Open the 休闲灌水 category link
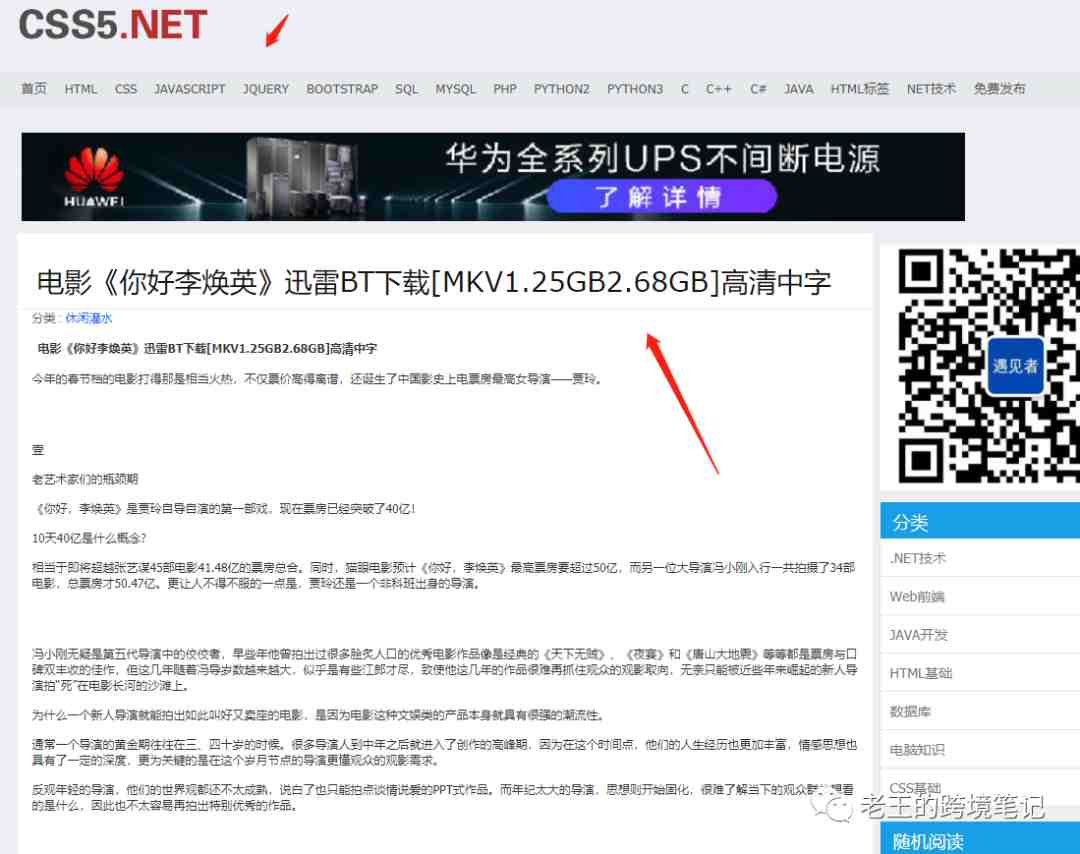1080x854 pixels. (89, 318)
